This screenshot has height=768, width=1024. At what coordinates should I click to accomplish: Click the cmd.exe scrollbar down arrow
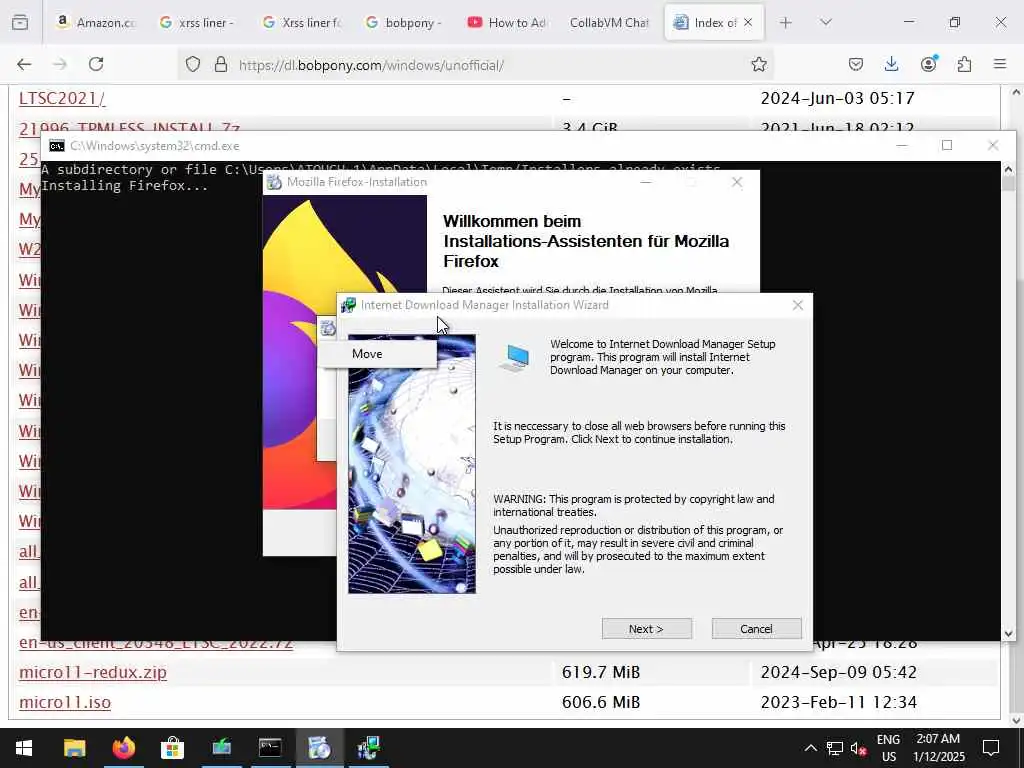[1008, 633]
